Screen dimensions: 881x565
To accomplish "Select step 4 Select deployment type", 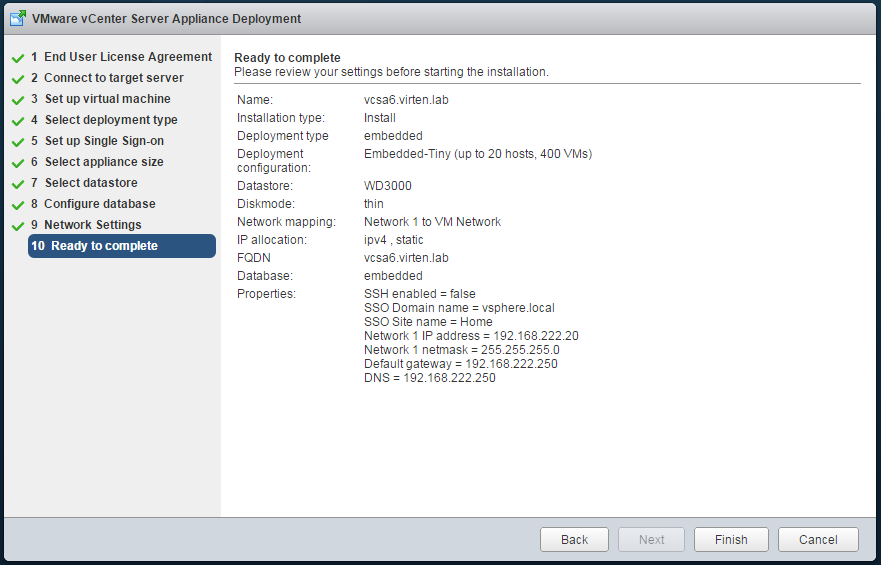I will tap(104, 120).
